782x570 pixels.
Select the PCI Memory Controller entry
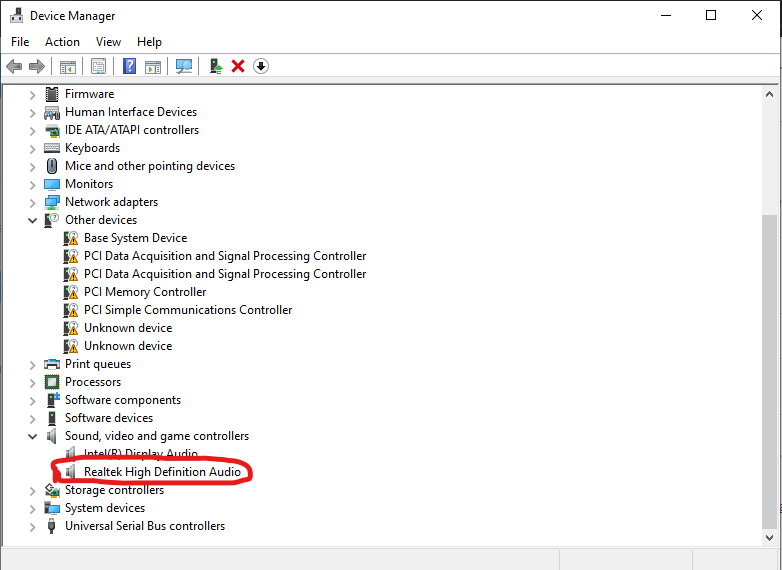(144, 292)
